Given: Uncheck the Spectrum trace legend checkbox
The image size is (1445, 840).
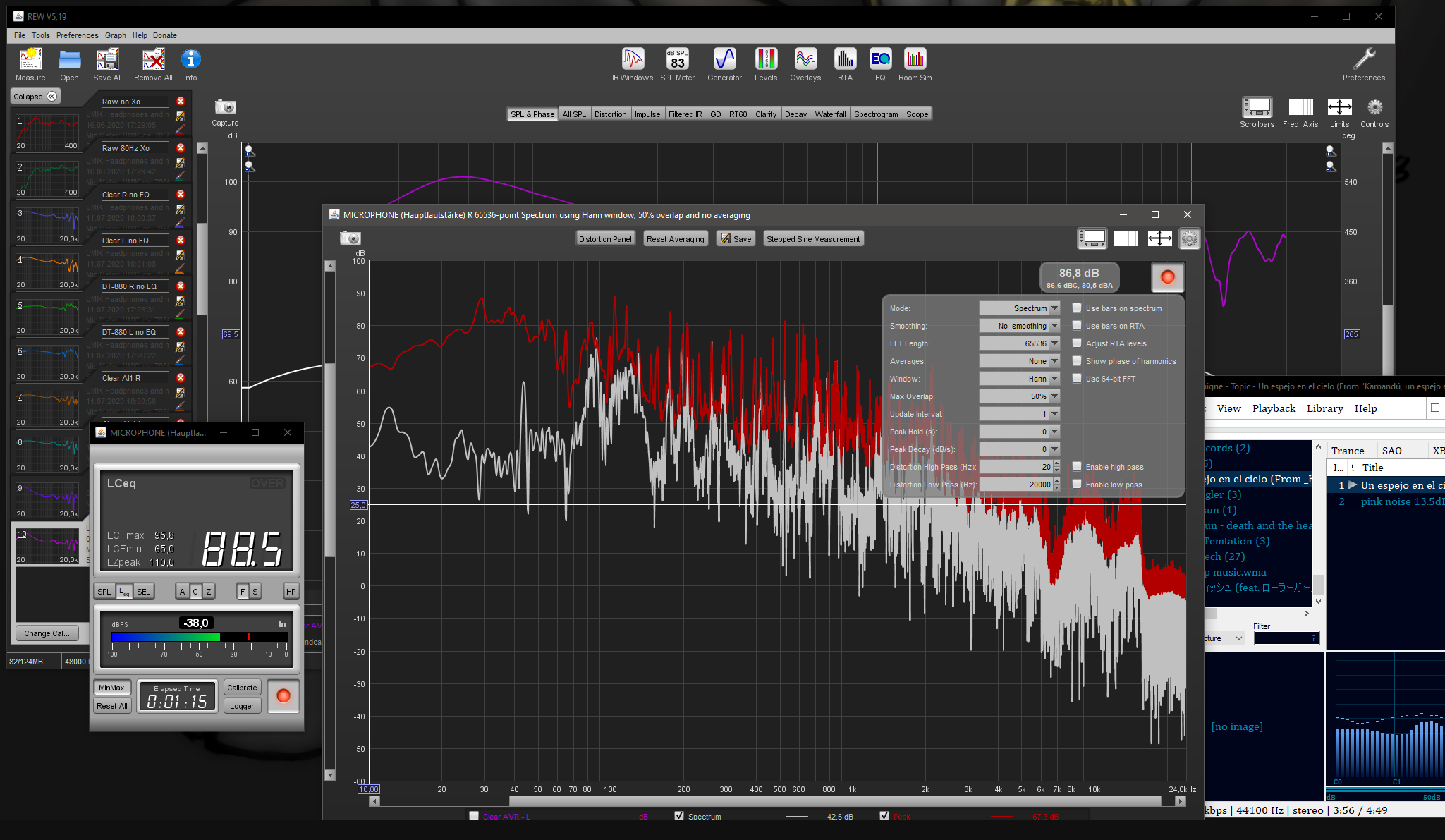Looking at the screenshot, I should tap(679, 816).
